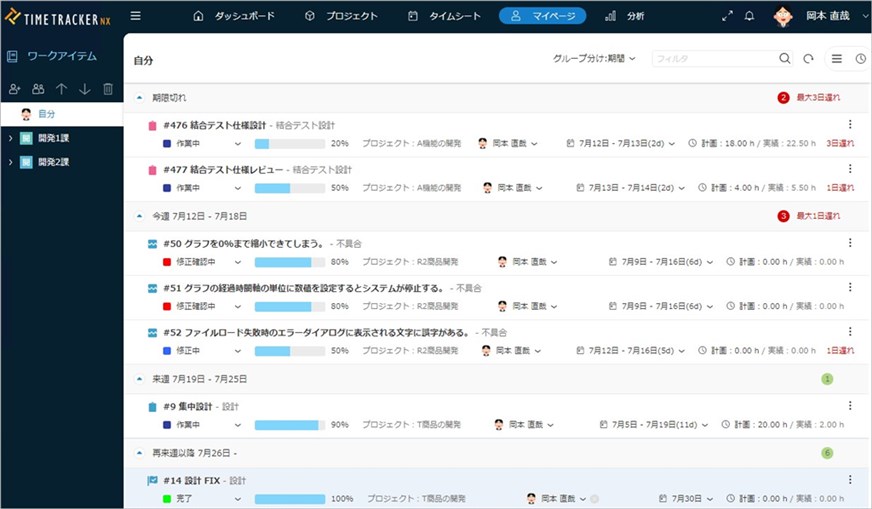Click the refresh icon
872x509 pixels.
pyautogui.click(x=808, y=58)
